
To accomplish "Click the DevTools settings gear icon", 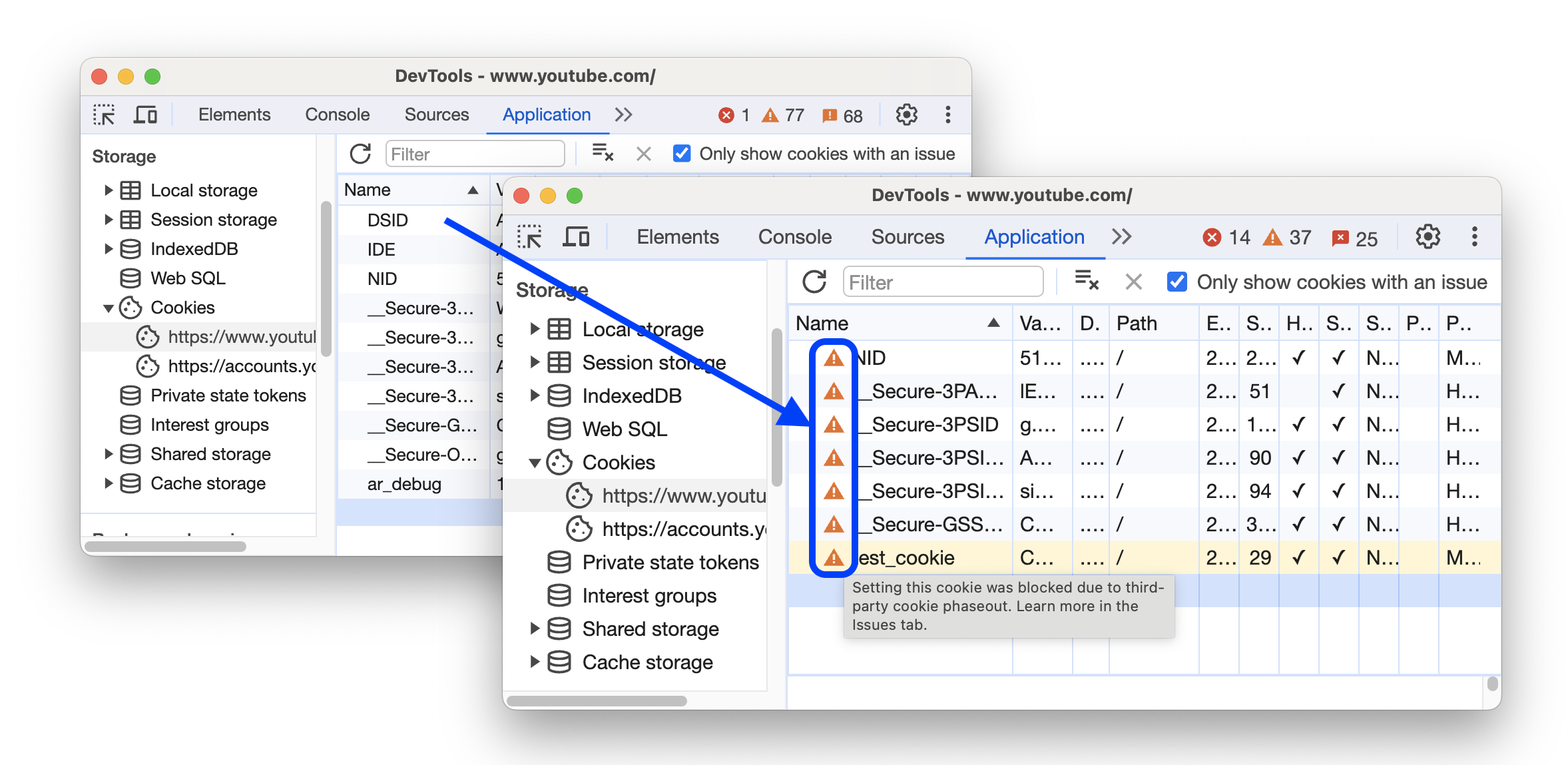I will click(x=1422, y=238).
